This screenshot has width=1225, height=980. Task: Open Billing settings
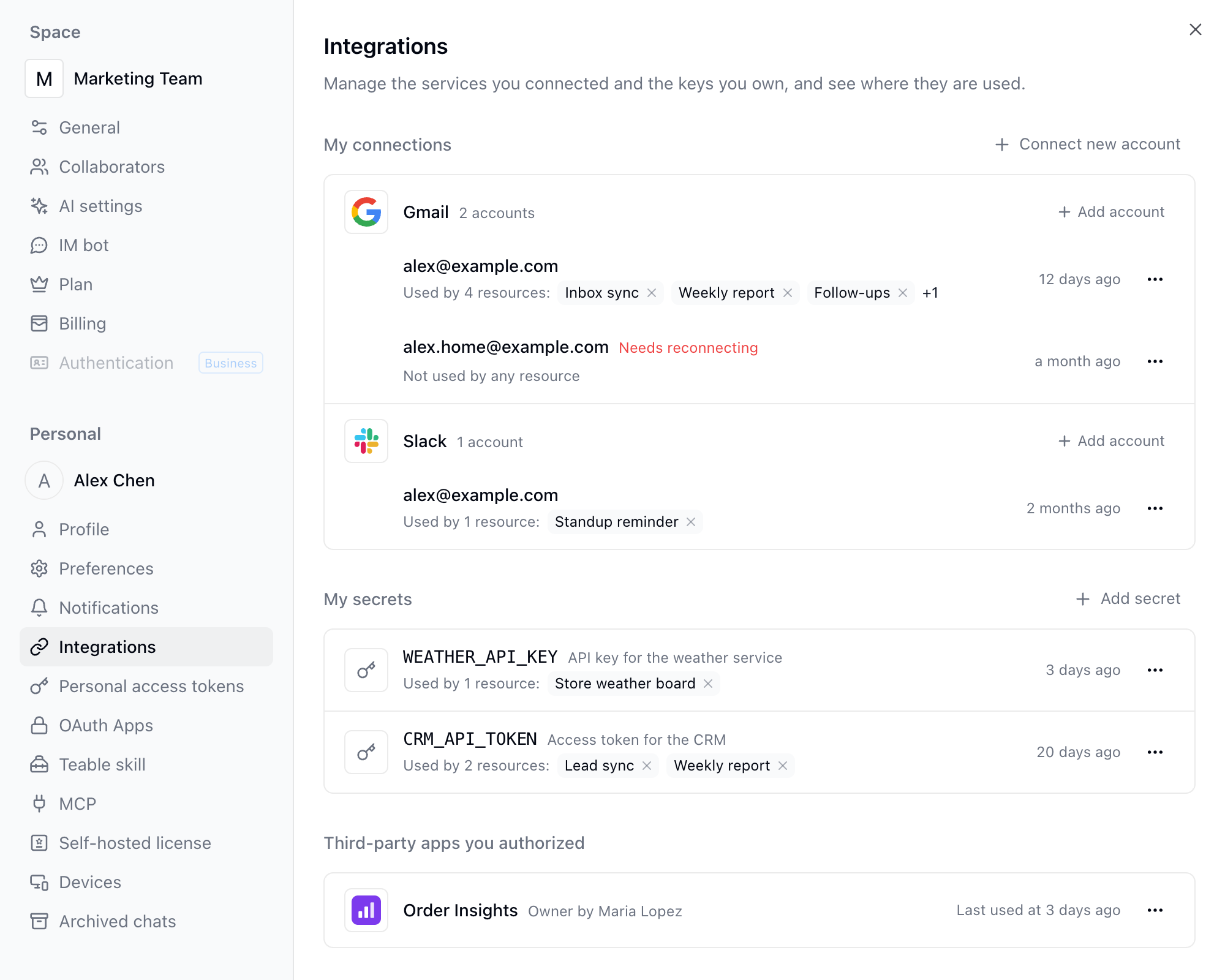146,323
